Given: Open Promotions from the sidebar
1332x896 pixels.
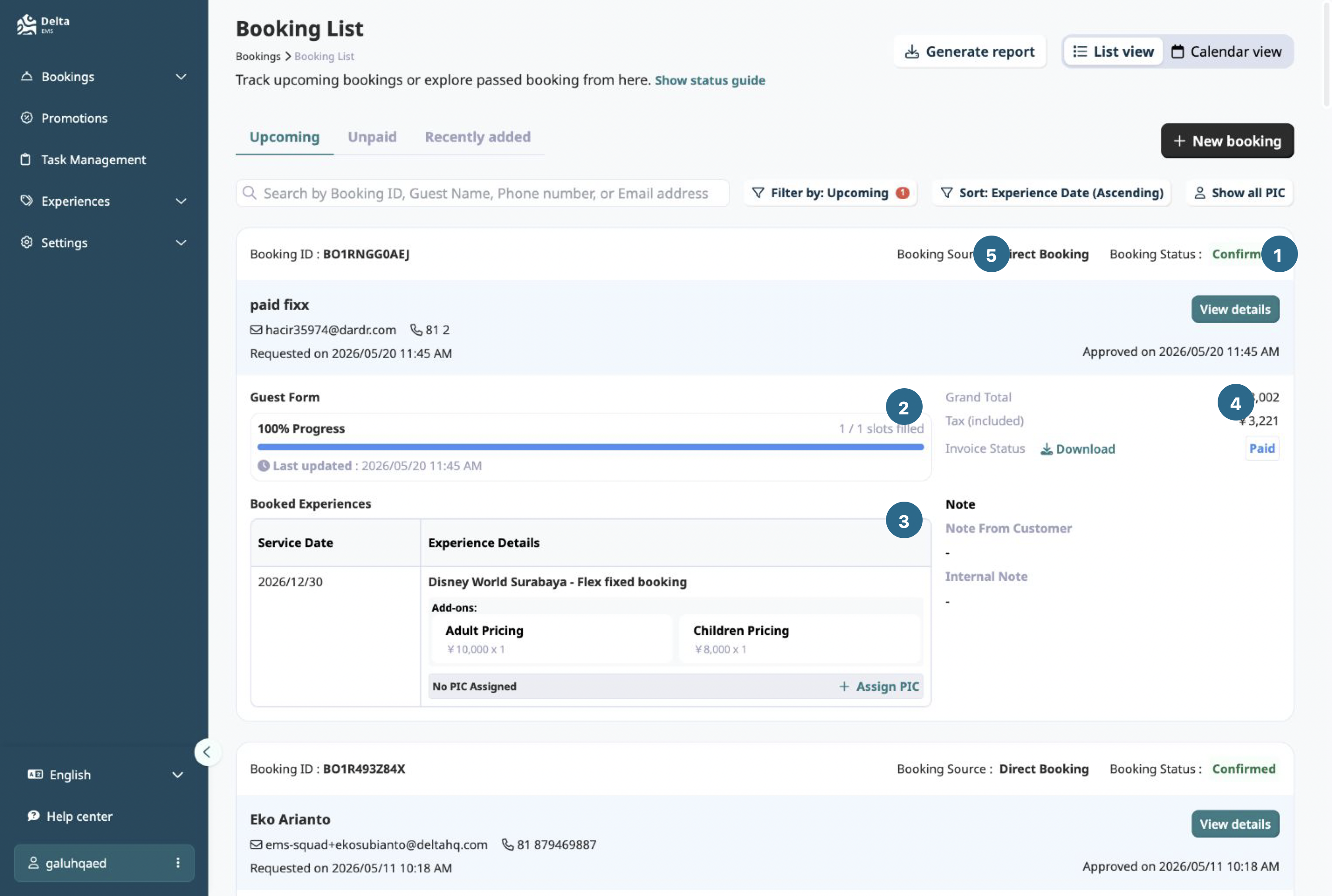Looking at the screenshot, I should 74,118.
